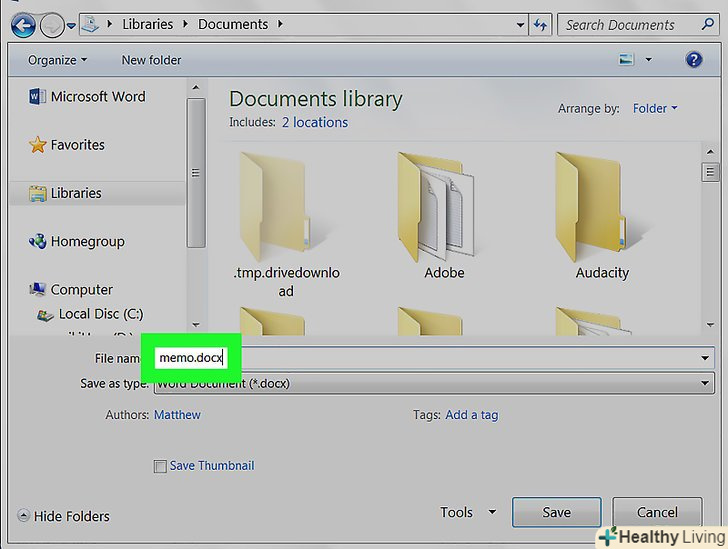Select Local Disc (C:) in sidebar

coord(101,314)
